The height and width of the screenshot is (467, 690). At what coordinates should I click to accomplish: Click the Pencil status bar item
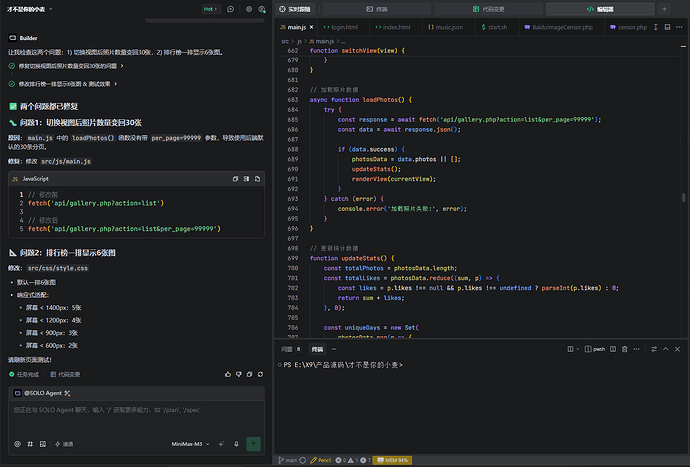pos(321,460)
